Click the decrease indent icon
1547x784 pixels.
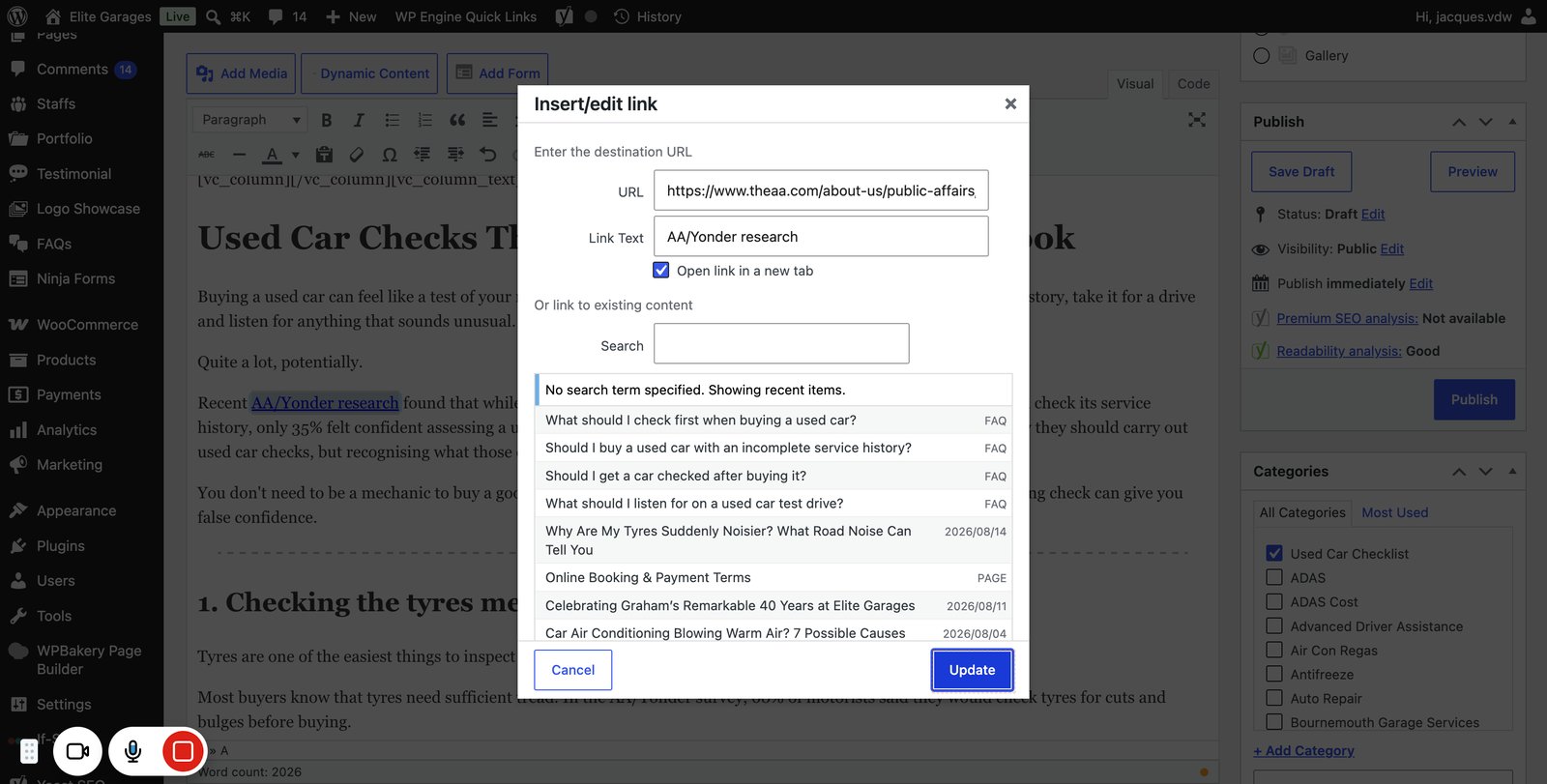423,155
